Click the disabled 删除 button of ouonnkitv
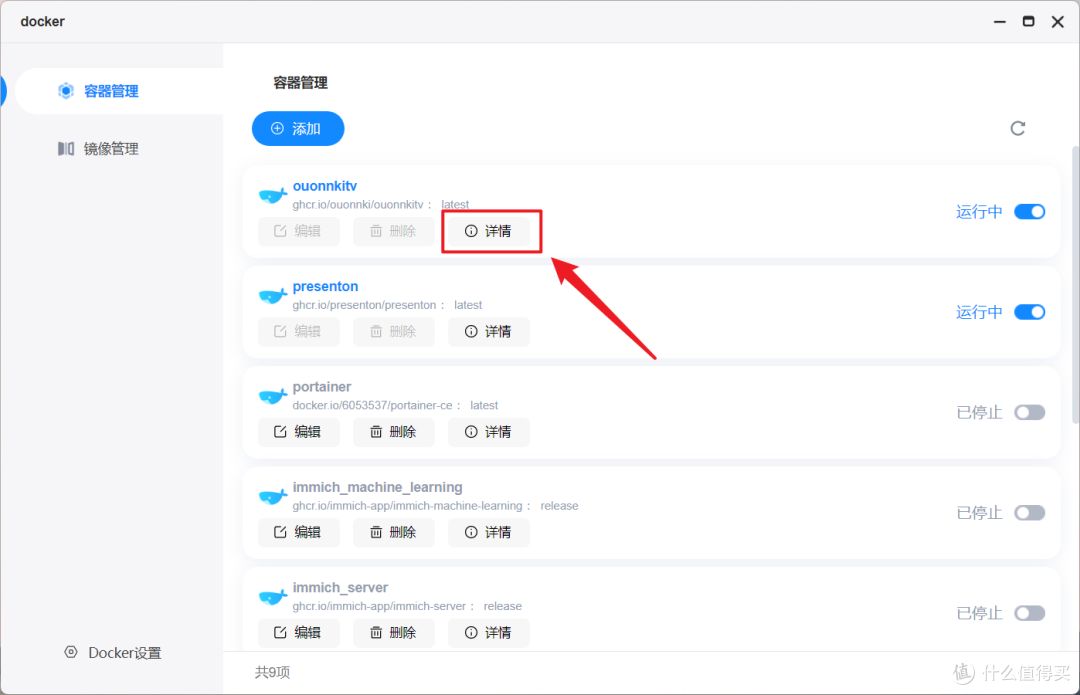Image resolution: width=1080 pixels, height=695 pixels. [x=393, y=231]
